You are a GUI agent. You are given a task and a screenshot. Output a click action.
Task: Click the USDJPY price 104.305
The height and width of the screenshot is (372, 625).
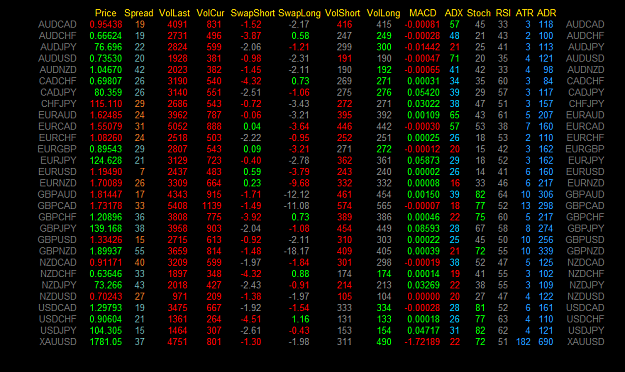click(106, 331)
